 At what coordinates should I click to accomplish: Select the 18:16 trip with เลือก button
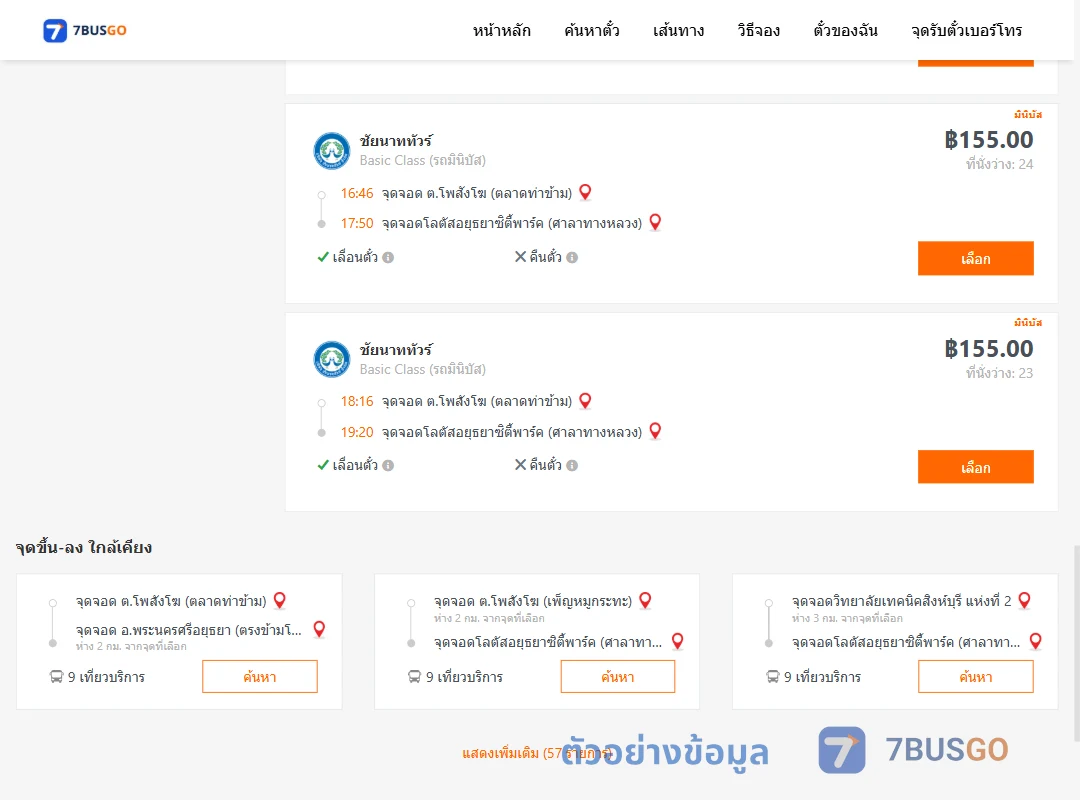[975, 467]
